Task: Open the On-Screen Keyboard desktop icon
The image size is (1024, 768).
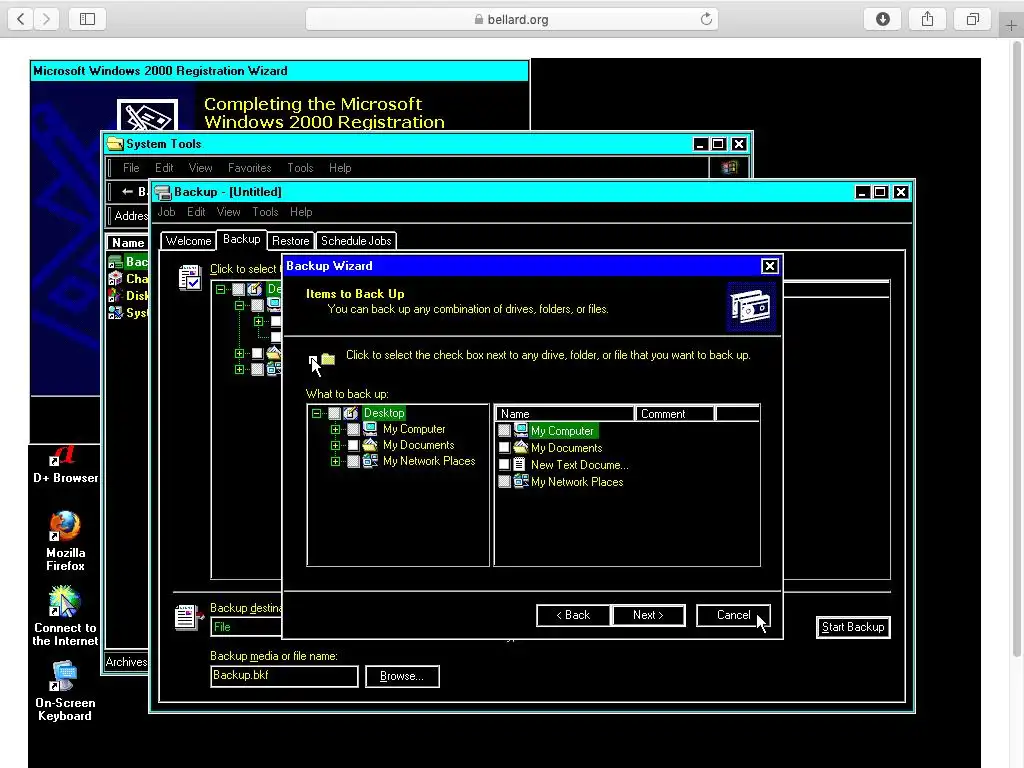Action: (65, 691)
